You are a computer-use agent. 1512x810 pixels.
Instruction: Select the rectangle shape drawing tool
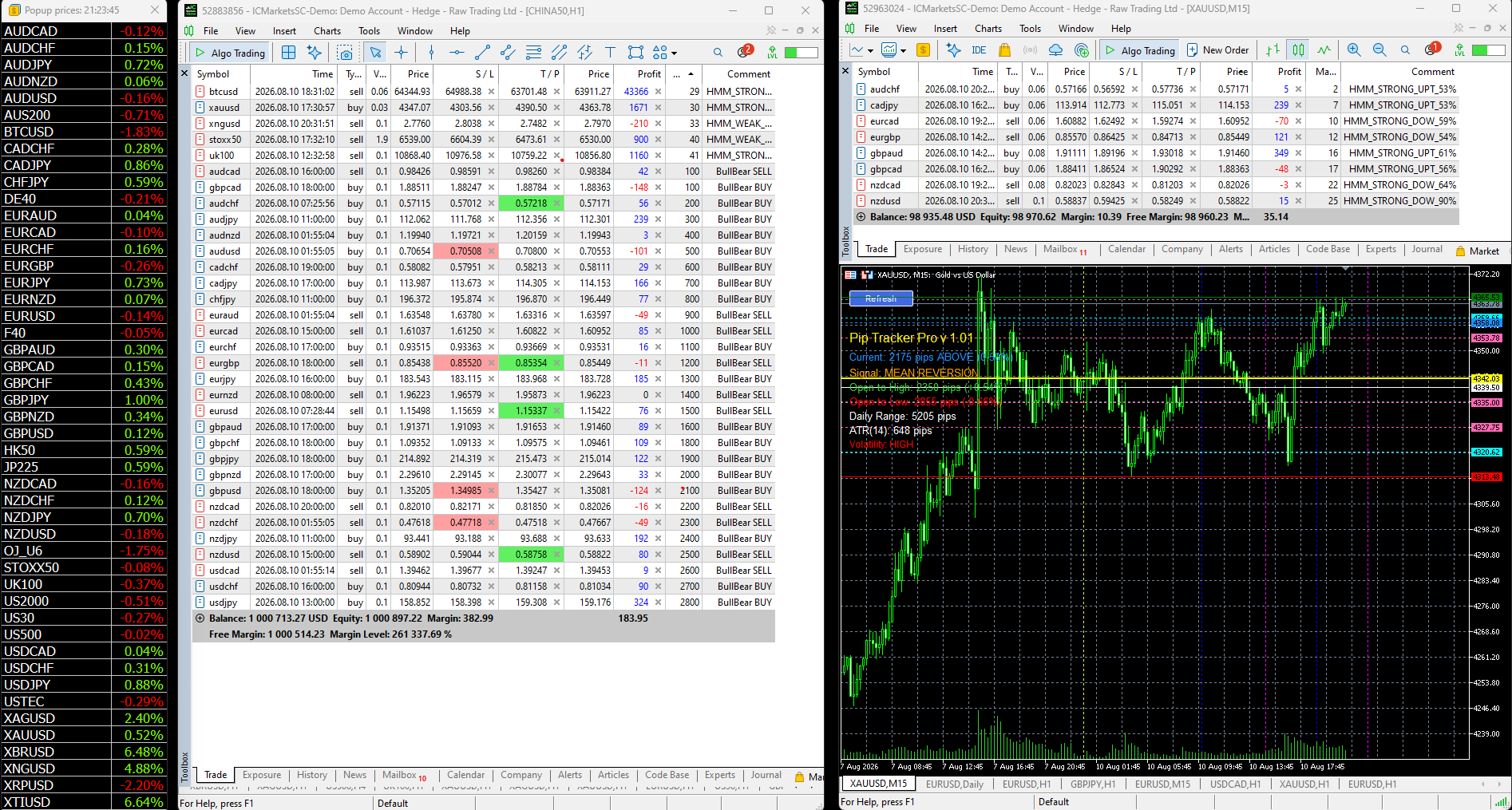pos(635,53)
